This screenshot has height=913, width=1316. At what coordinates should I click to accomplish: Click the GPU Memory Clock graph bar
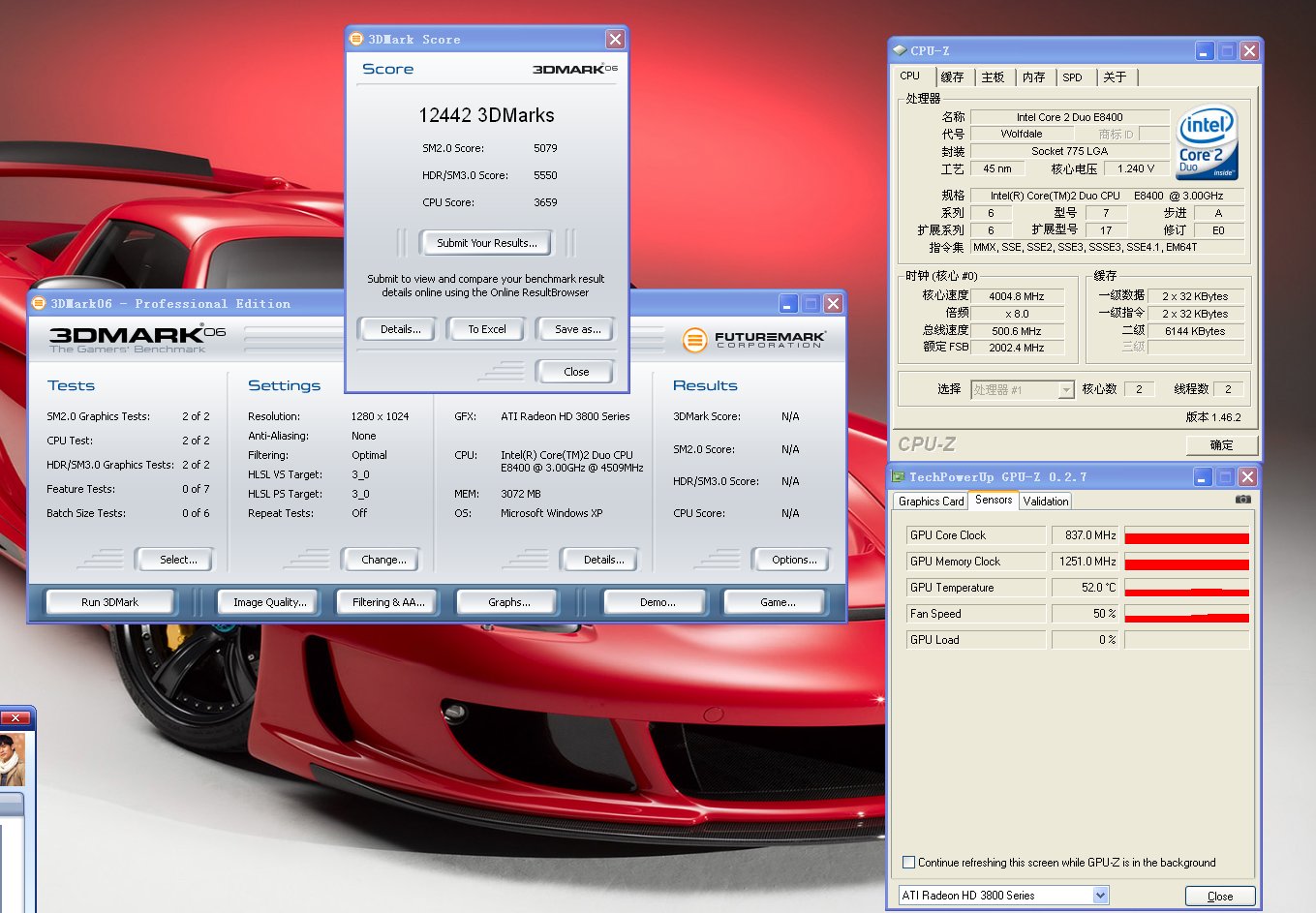pos(1186,562)
